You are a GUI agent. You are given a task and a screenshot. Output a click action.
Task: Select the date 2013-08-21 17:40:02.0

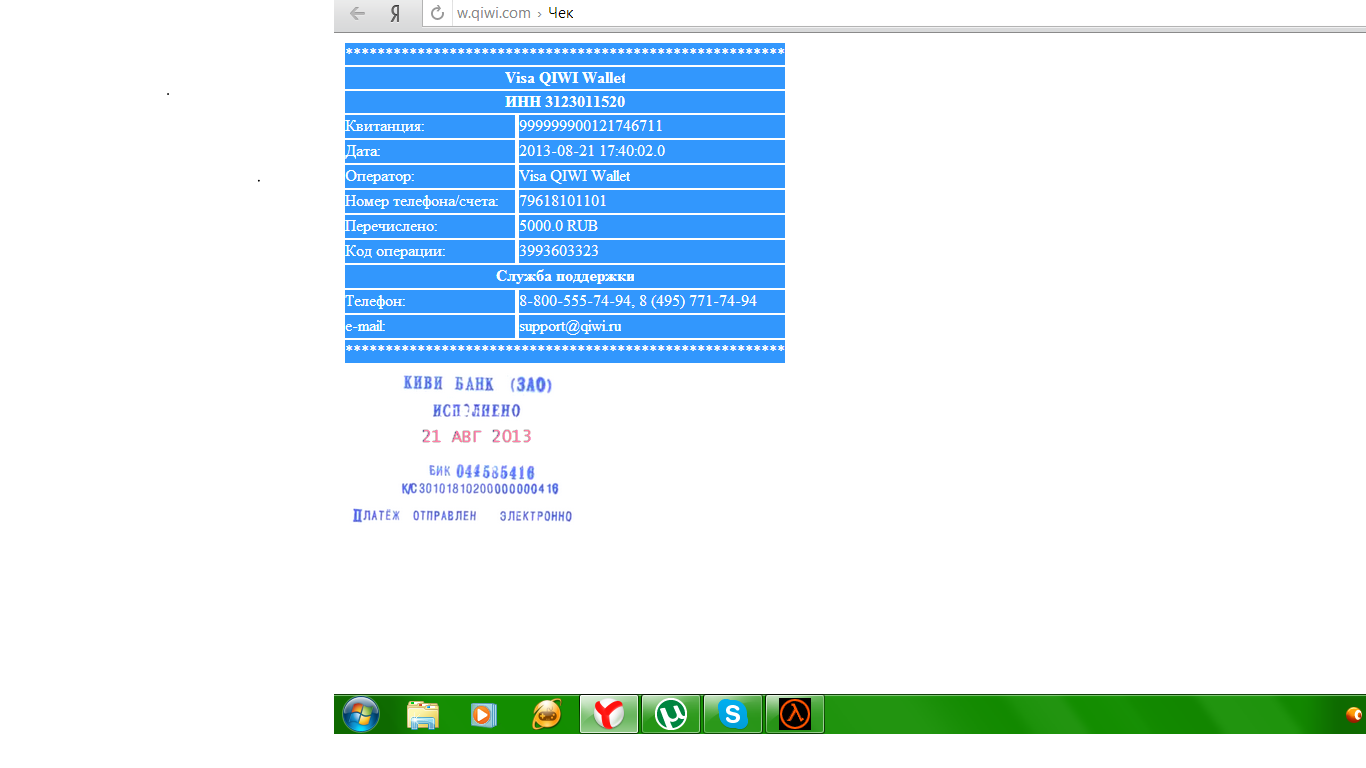tap(592, 151)
